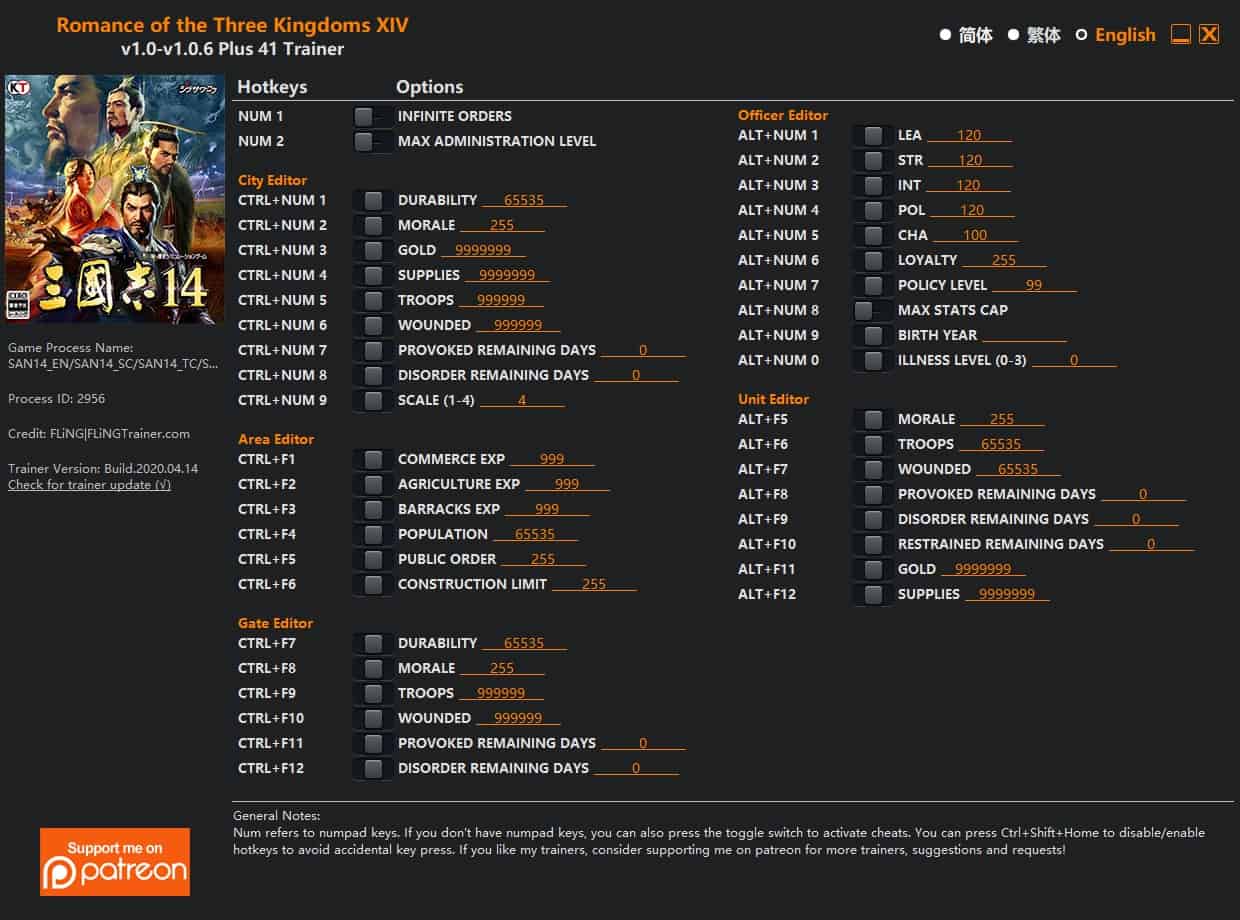Edit Unit Editor Troops value 65535
This screenshot has width=1240, height=920.
[1001, 444]
